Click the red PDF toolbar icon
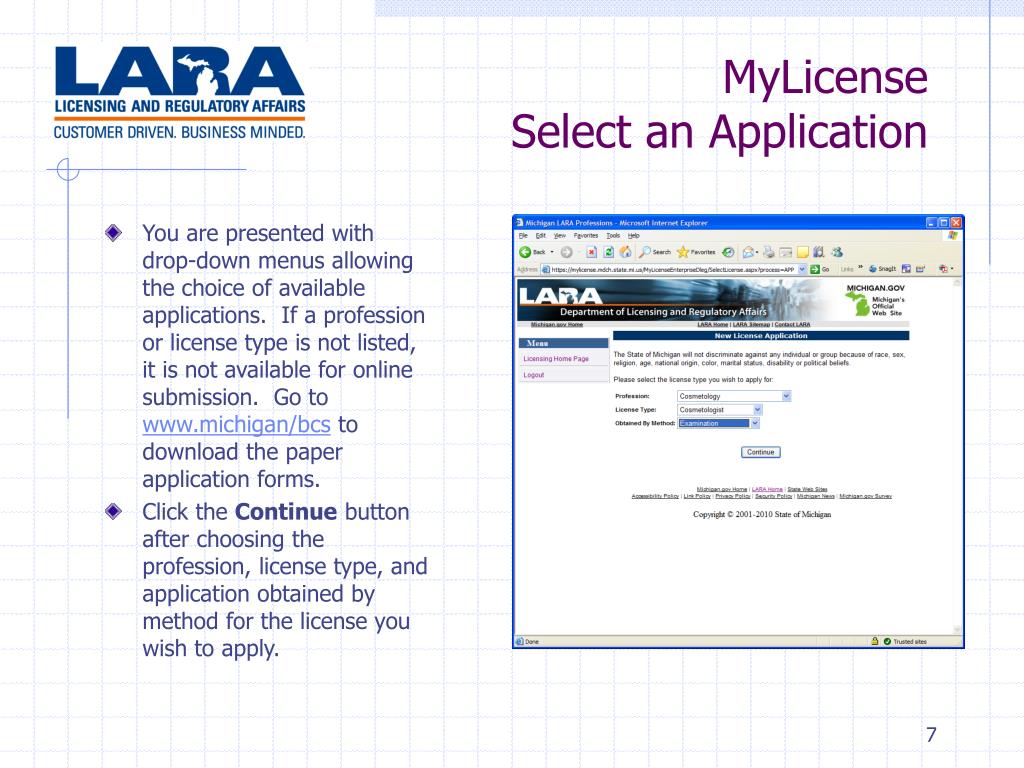 pyautogui.click(x=943, y=269)
